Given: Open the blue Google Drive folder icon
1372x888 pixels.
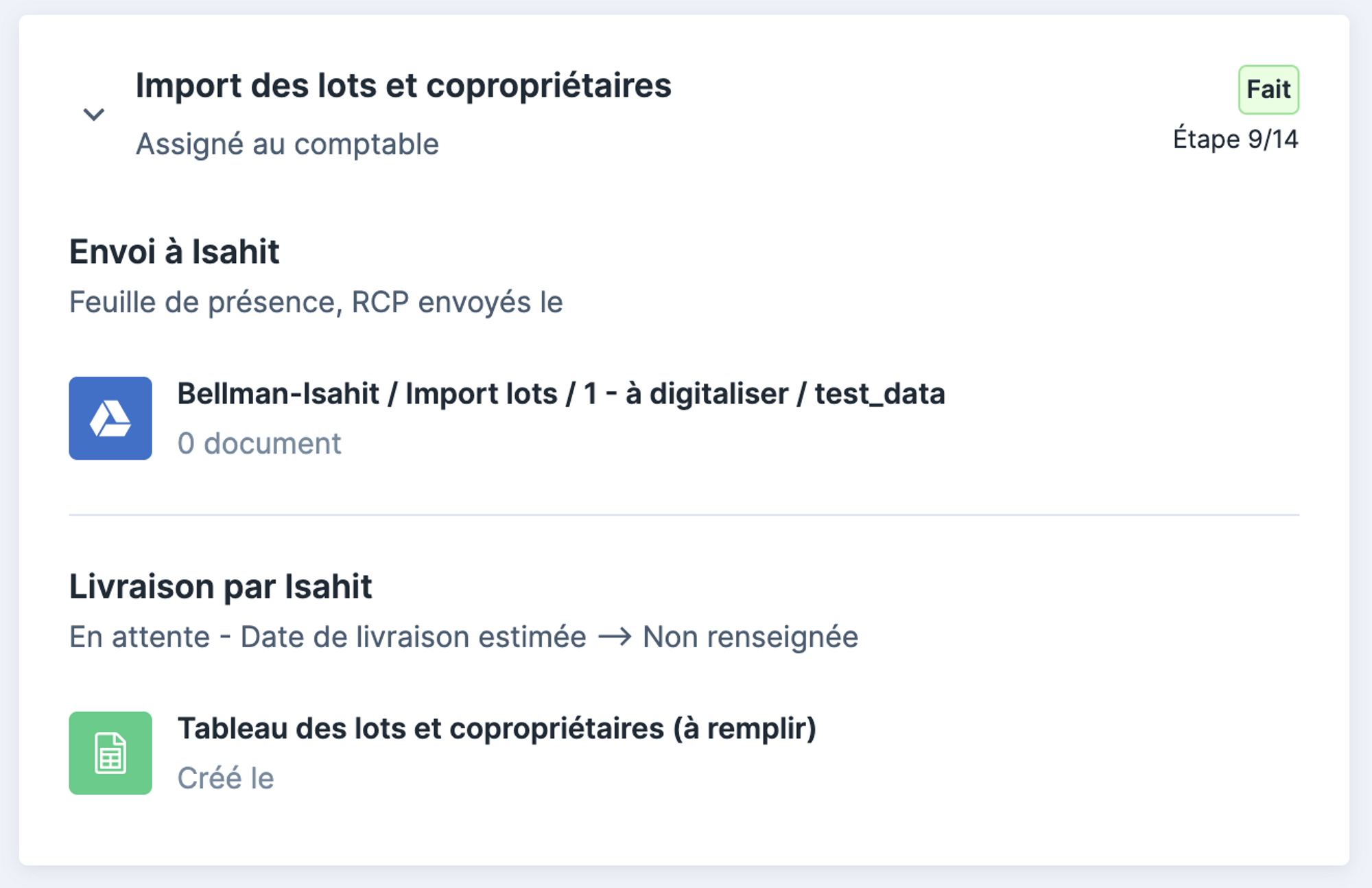Looking at the screenshot, I should [110, 418].
